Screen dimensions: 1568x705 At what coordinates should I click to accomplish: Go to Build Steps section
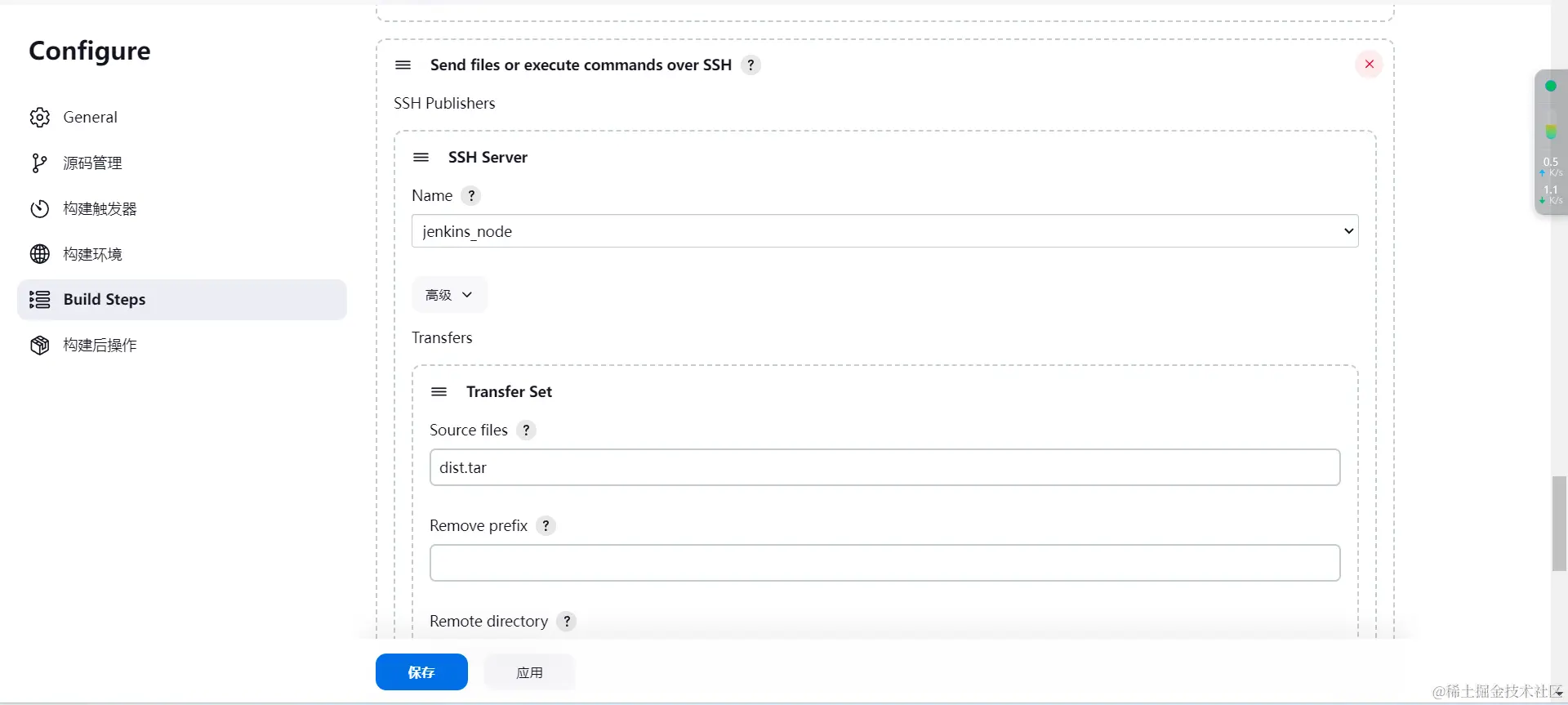pos(181,300)
